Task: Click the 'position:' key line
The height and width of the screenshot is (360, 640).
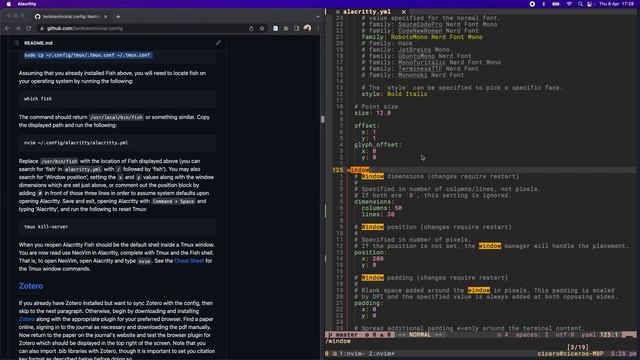Action: click(x=371, y=252)
